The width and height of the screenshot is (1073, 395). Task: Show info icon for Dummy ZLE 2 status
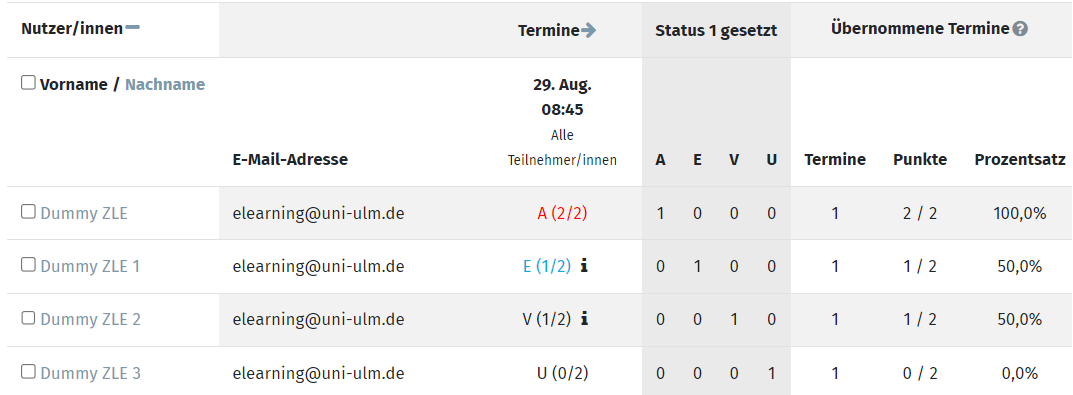pos(584,319)
